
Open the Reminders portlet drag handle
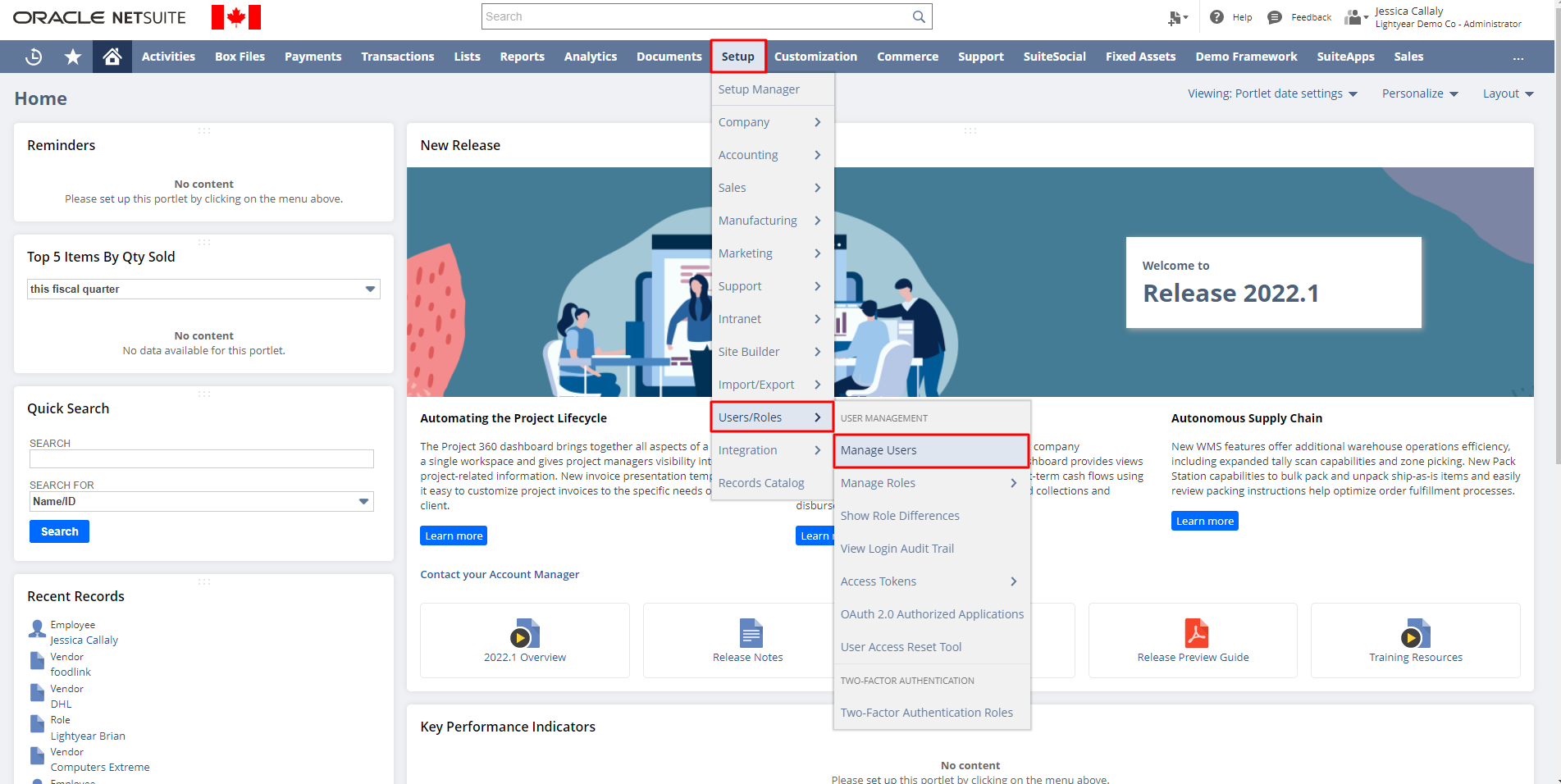pos(204,130)
